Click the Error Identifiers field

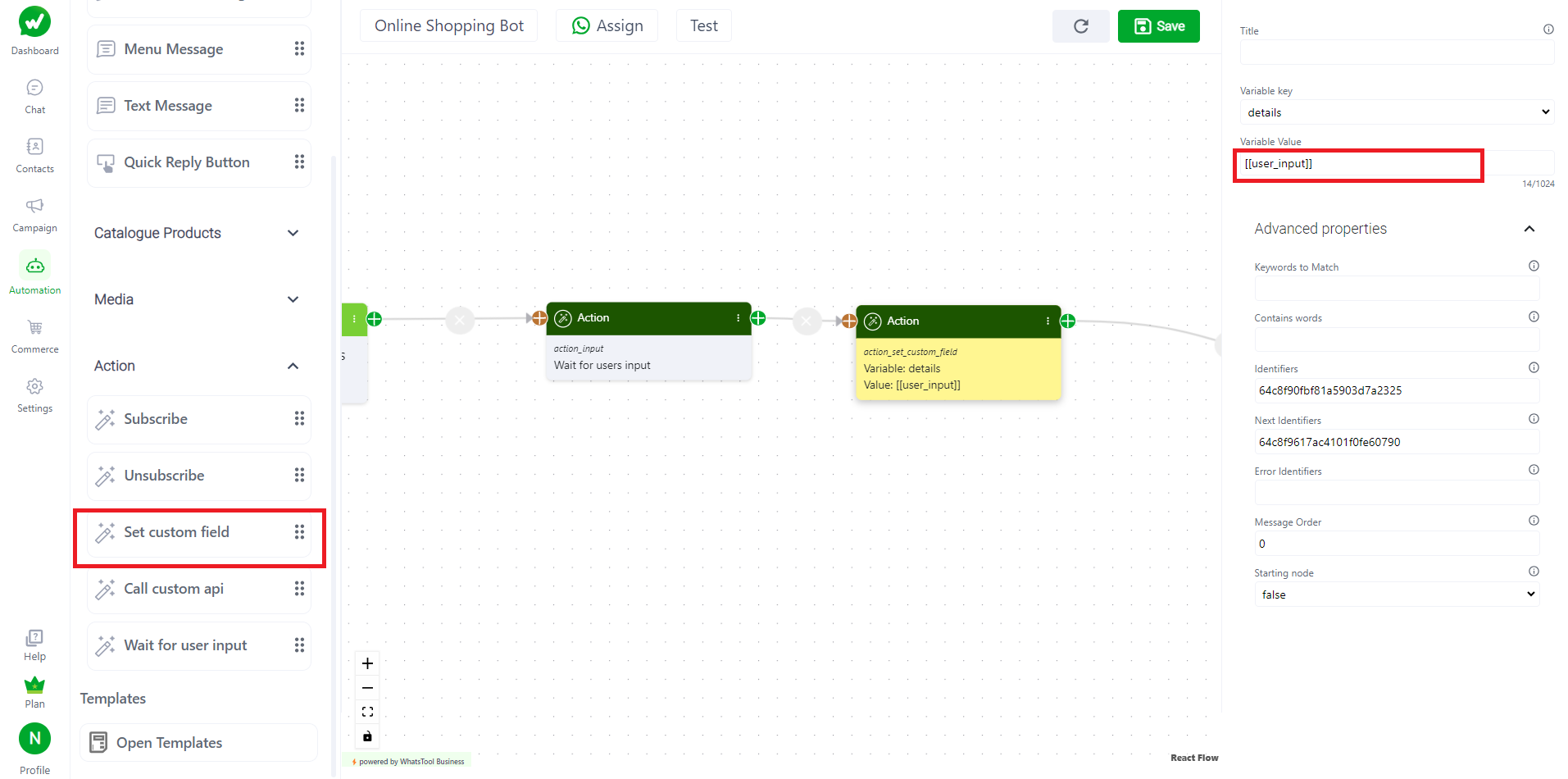[x=1397, y=493]
